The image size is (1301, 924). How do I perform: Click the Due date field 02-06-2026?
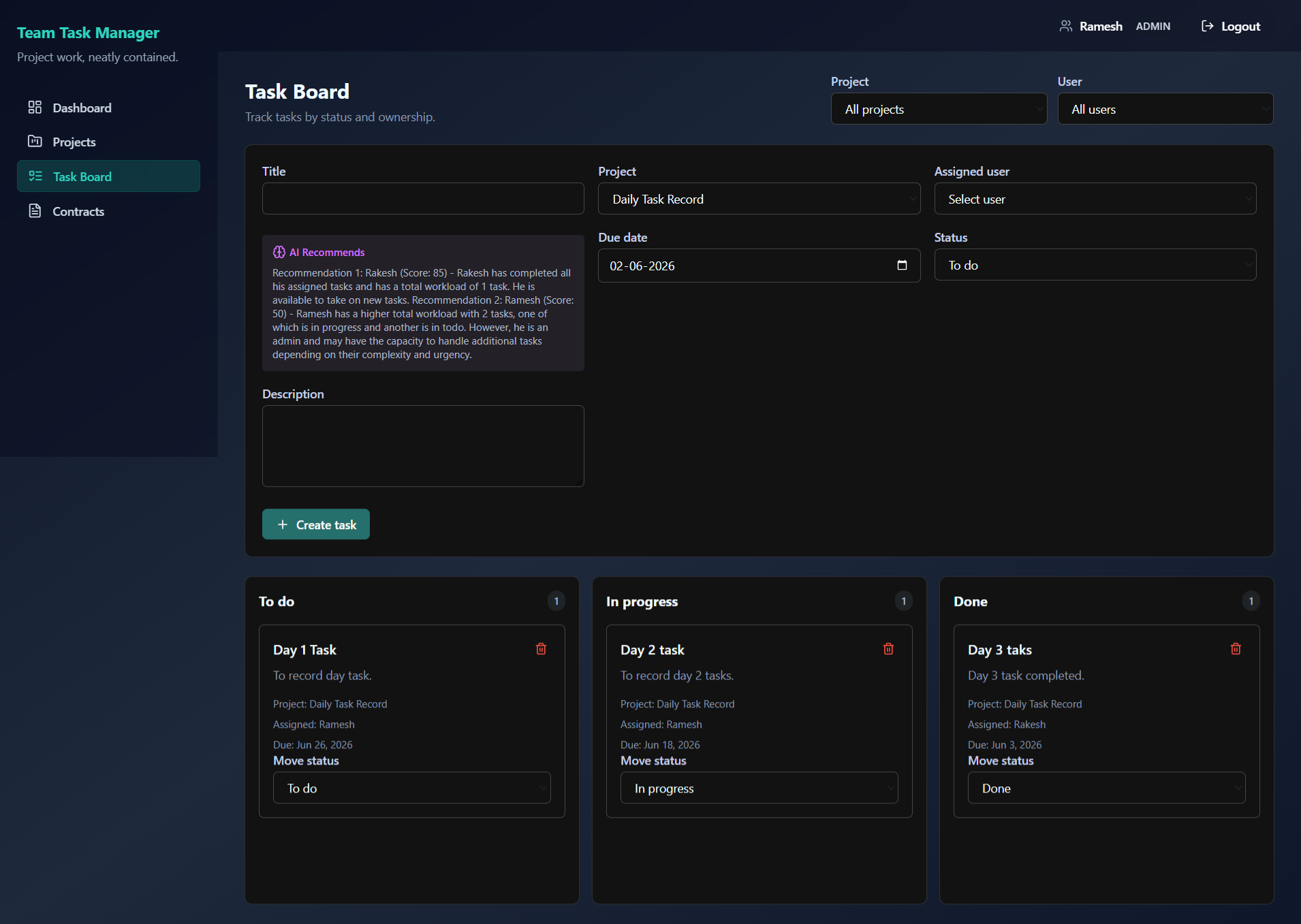(759, 265)
